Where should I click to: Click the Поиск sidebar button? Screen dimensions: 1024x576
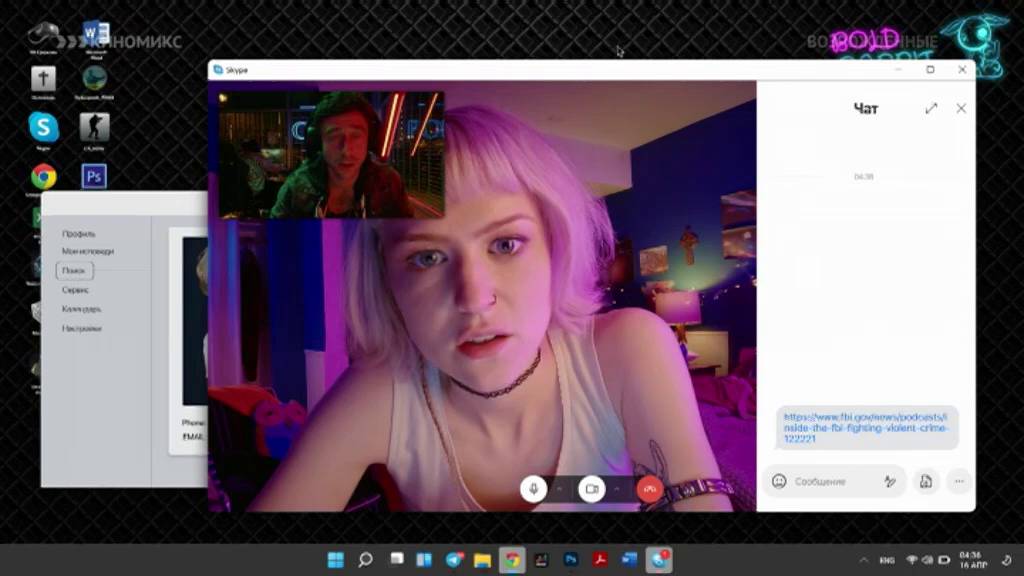click(x=74, y=270)
